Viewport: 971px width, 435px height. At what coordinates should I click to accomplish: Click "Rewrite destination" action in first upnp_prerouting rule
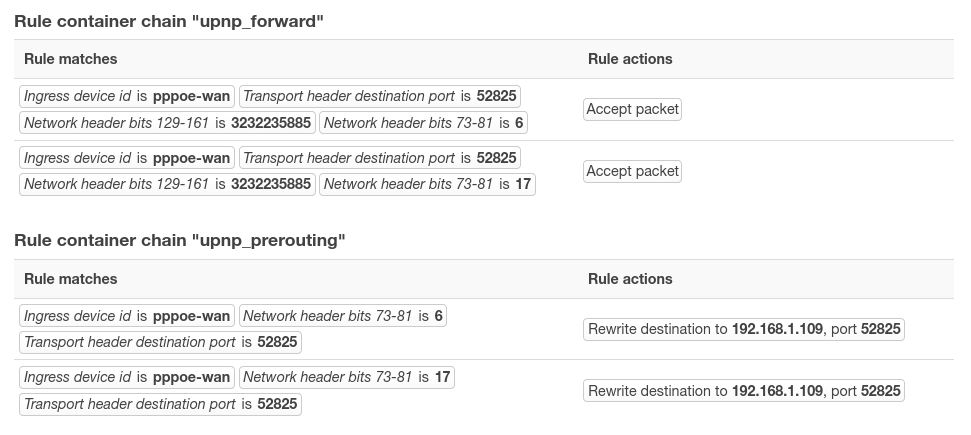(x=743, y=329)
